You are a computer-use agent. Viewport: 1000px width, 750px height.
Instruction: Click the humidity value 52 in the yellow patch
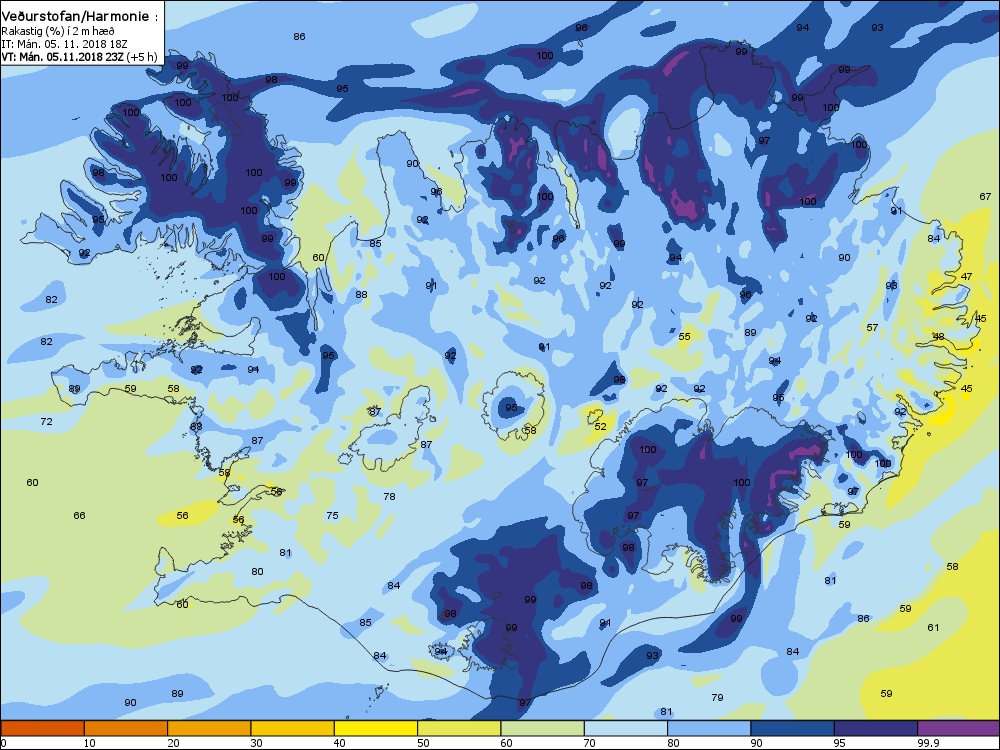coord(600,427)
